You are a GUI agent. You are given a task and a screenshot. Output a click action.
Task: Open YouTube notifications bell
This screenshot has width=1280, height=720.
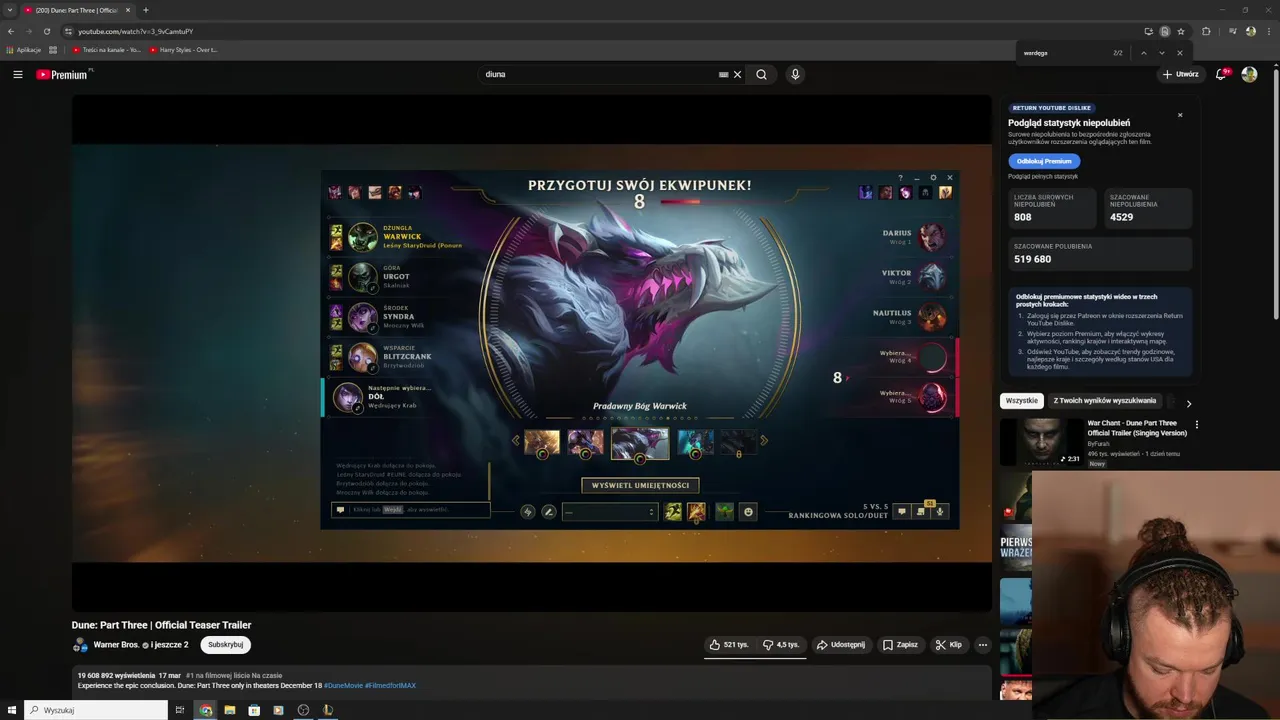(1221, 74)
